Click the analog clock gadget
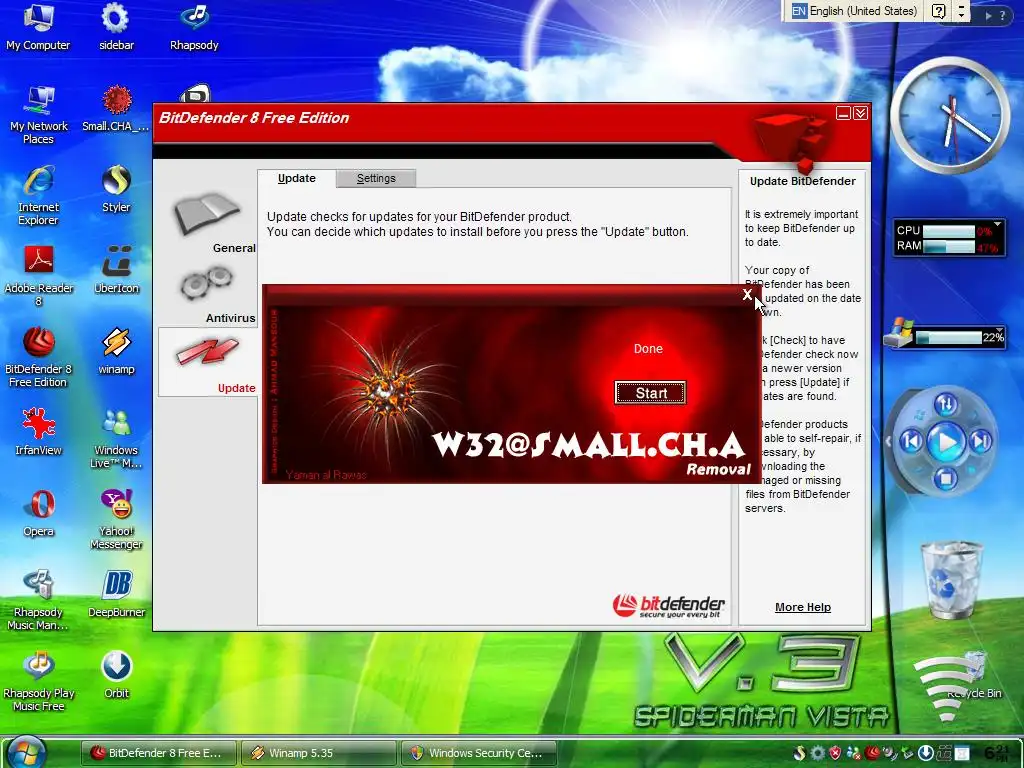This screenshot has height=768, width=1024. [950, 116]
